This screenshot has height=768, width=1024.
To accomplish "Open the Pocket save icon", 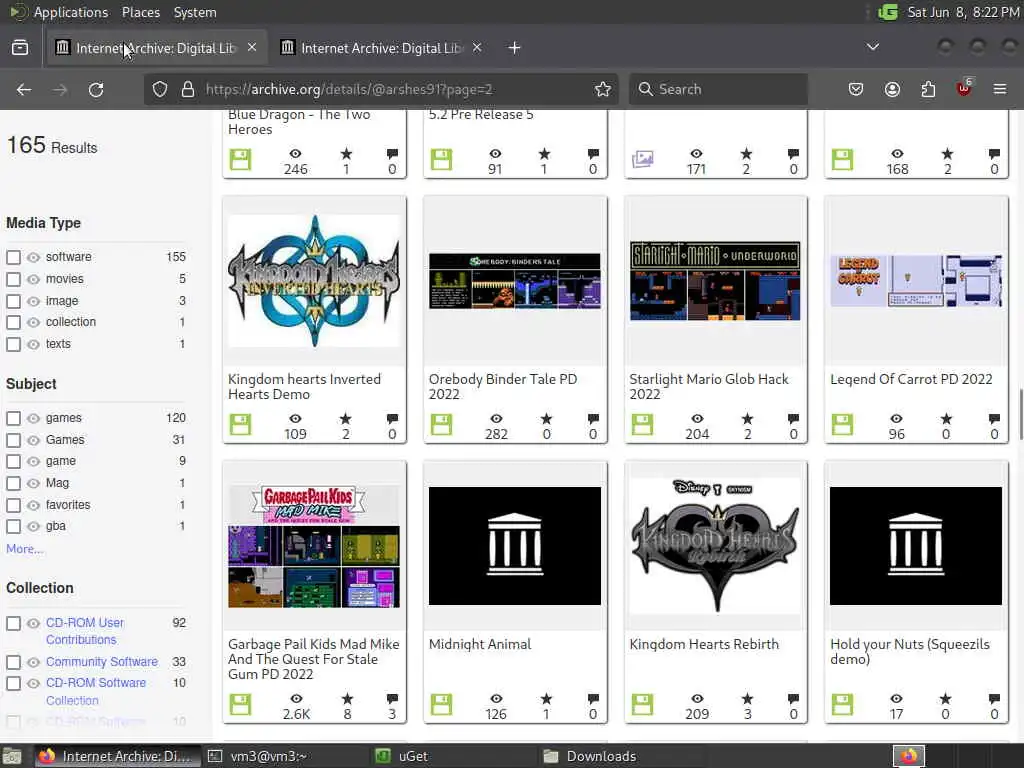I will pos(856,89).
